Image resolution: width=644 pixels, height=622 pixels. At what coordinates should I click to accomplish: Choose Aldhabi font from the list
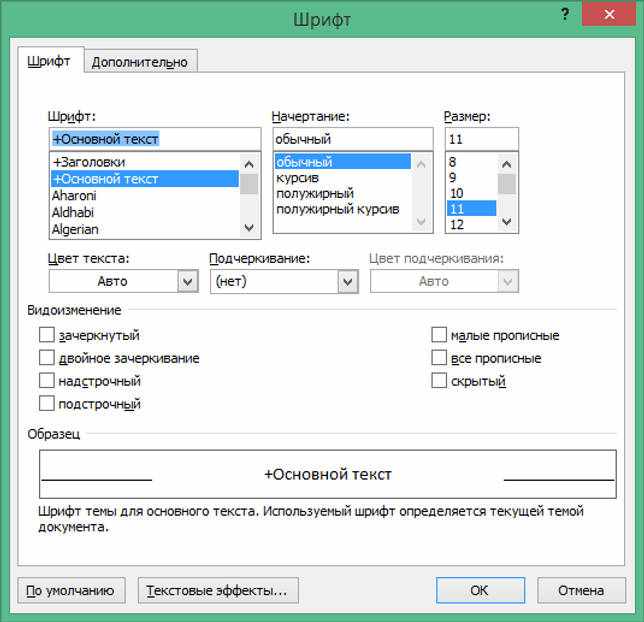click(145, 212)
